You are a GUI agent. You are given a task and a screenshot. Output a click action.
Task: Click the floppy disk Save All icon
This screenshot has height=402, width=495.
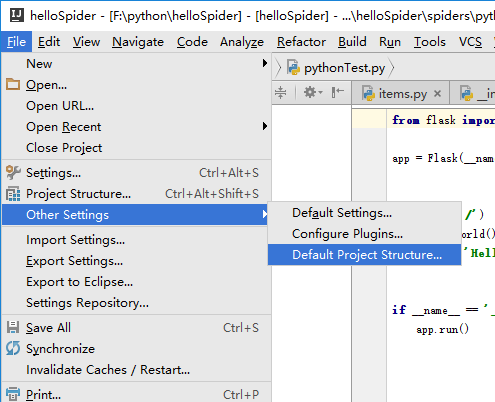tap(13, 327)
